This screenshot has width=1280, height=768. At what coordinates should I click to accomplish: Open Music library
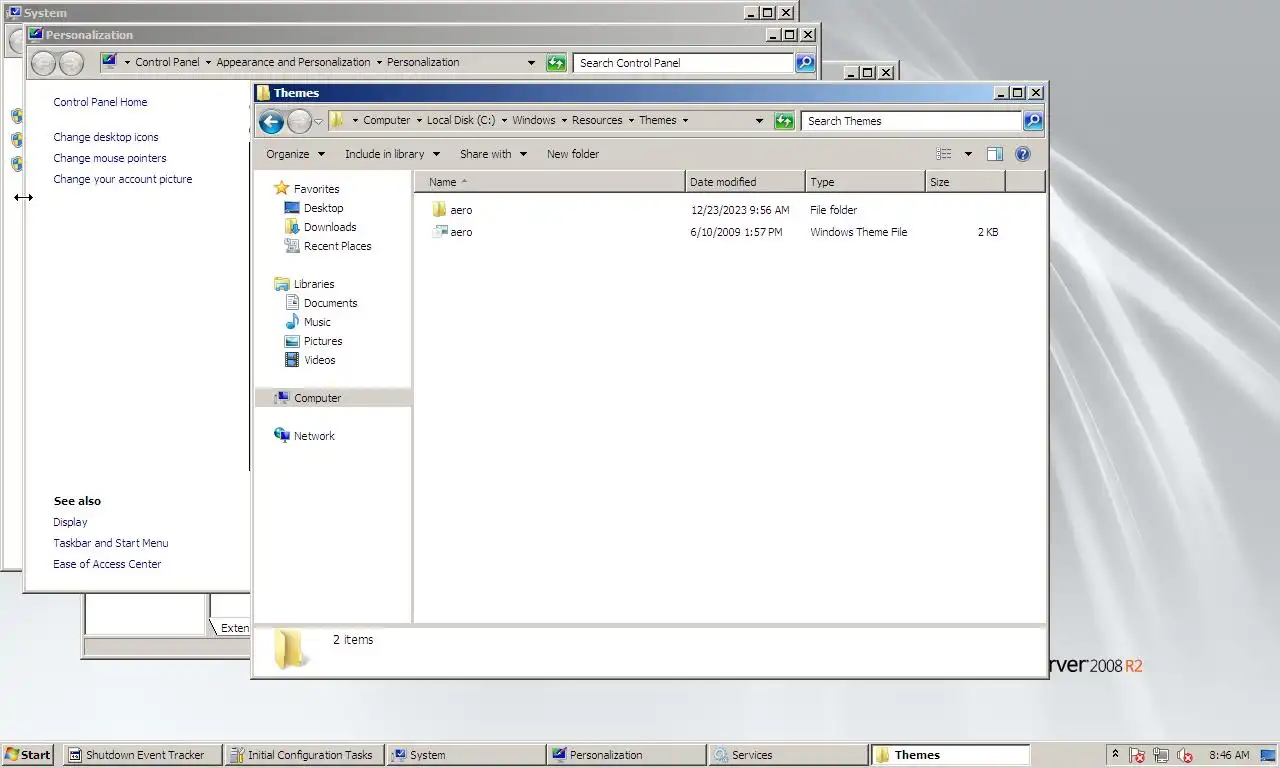coord(317,322)
